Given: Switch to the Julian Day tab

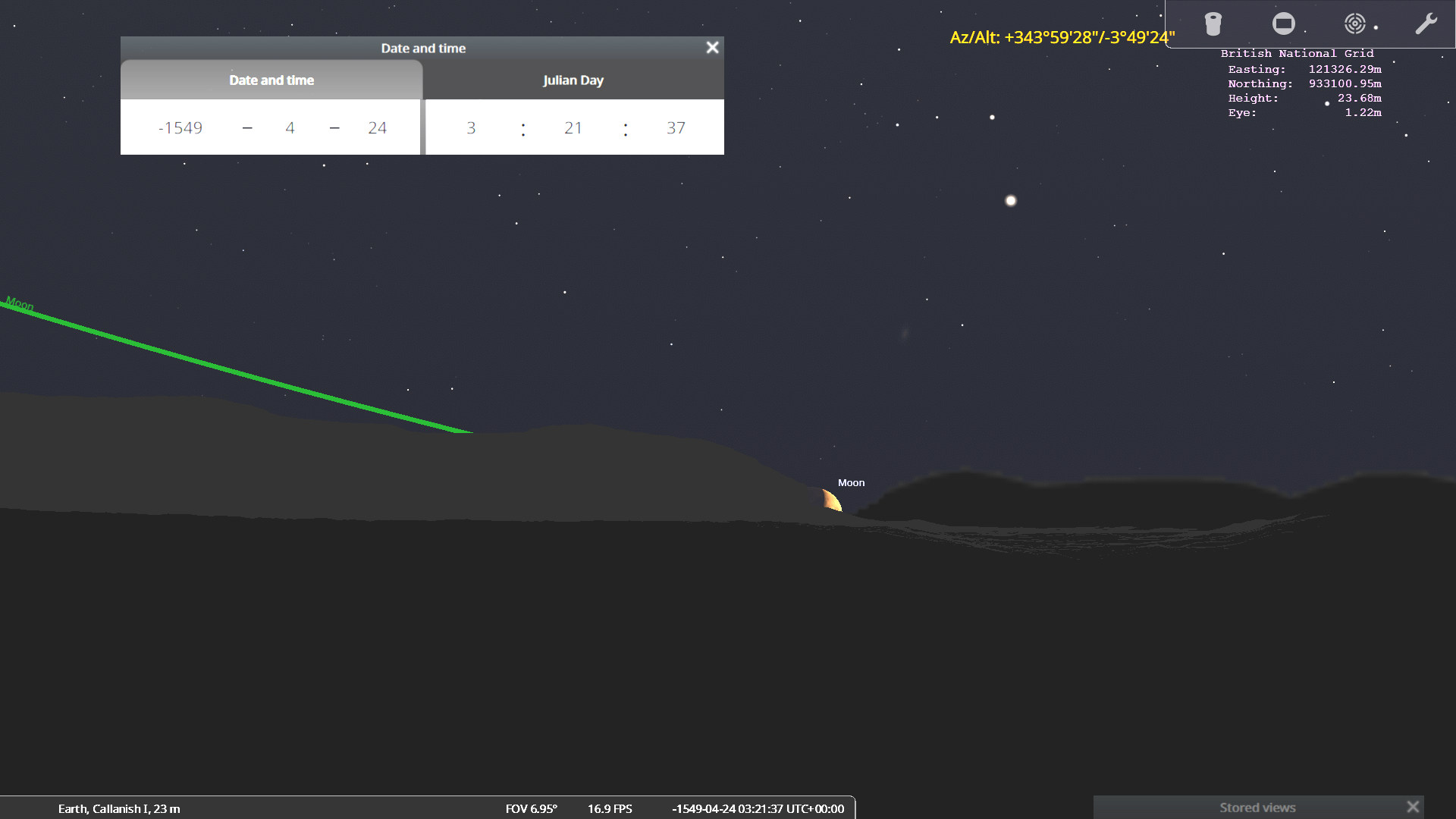Looking at the screenshot, I should (x=573, y=80).
